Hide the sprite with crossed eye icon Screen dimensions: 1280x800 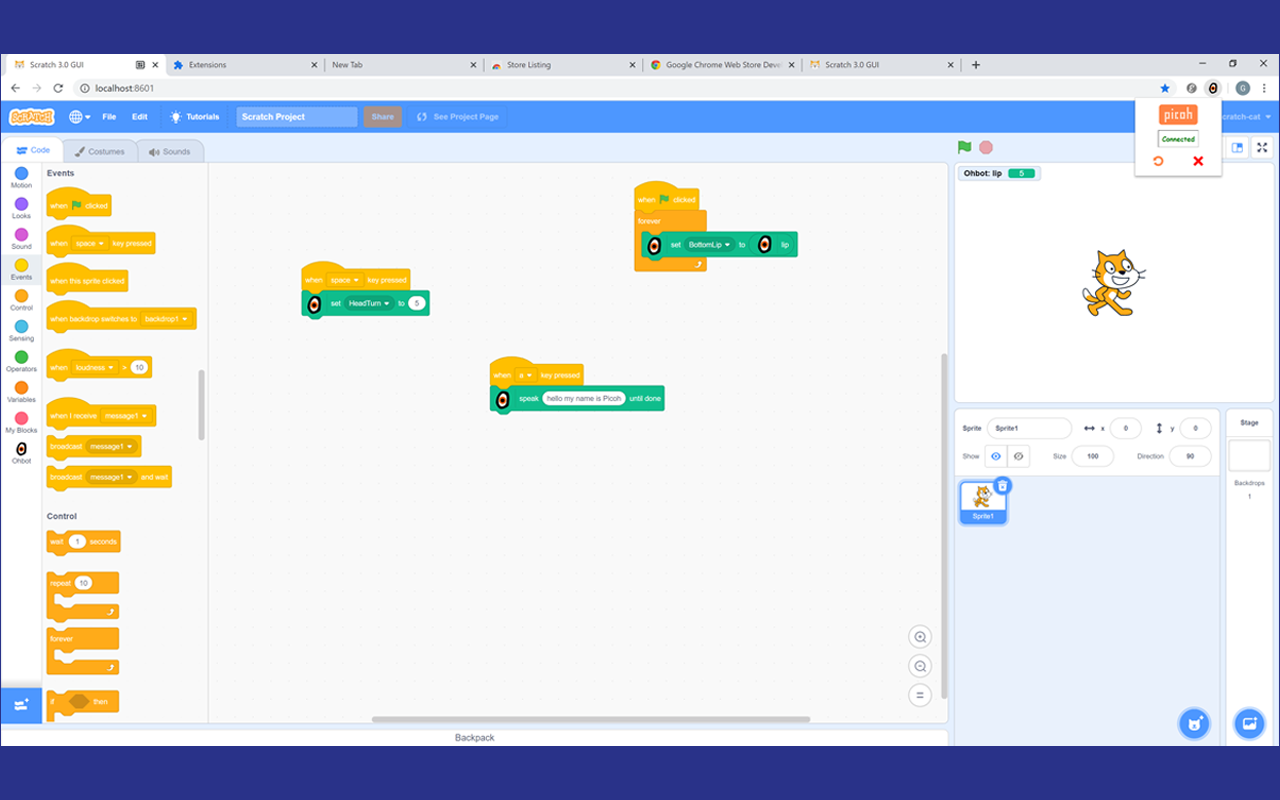point(1018,456)
